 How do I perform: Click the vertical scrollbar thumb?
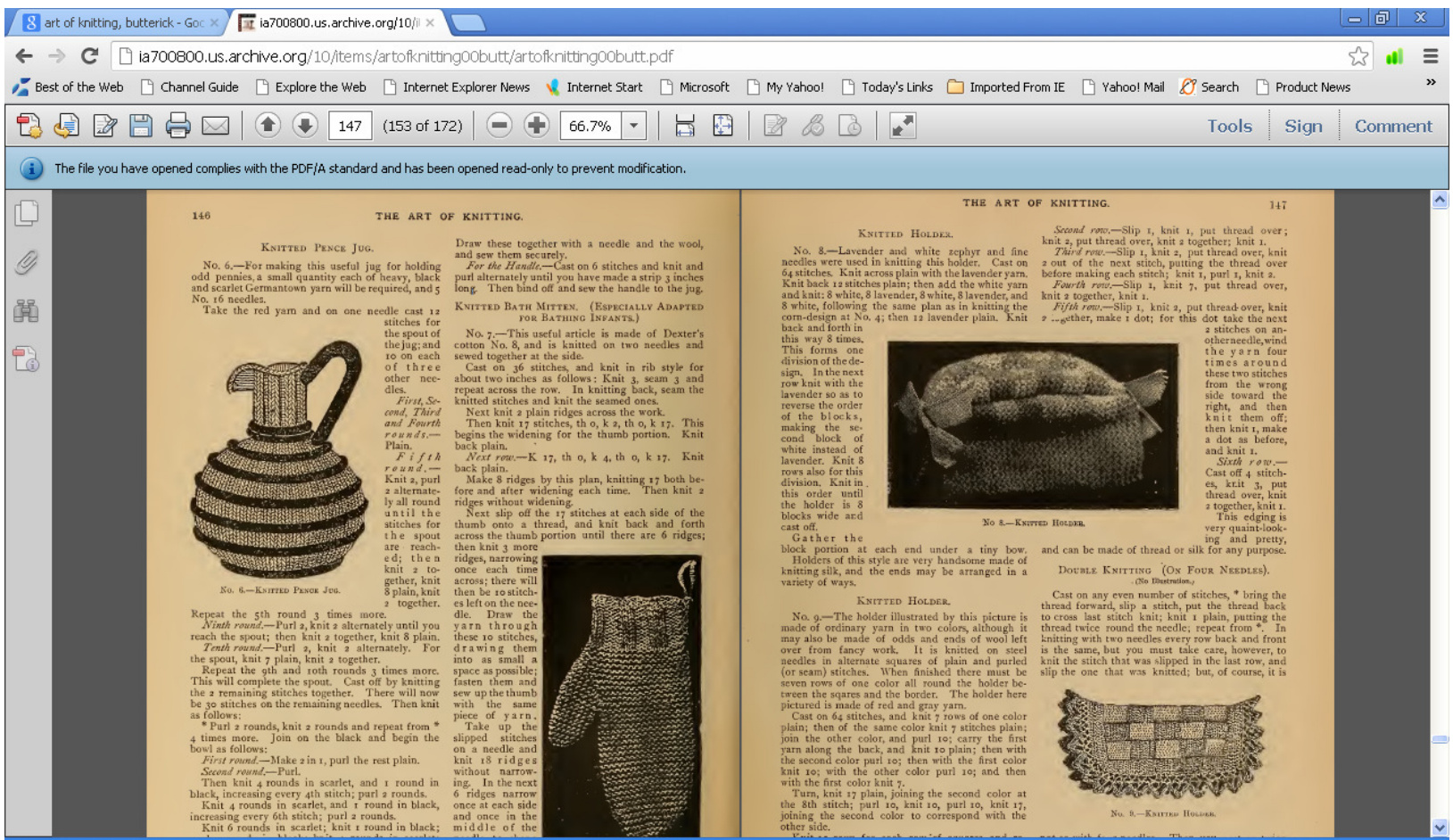tap(1440, 739)
